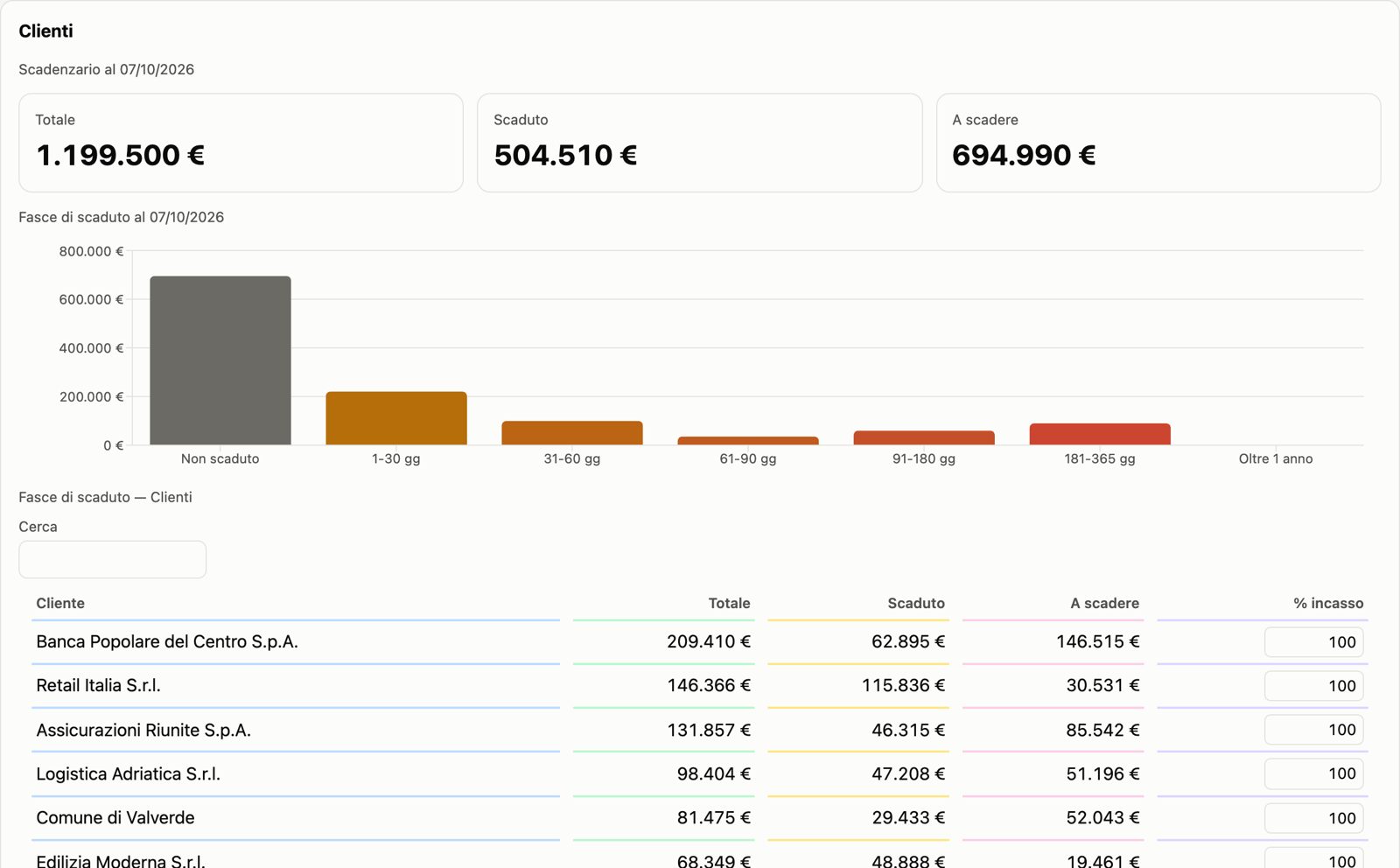
Task: Click the Scadenzario al 07/10/2026 subtitle
Action: pos(107,69)
